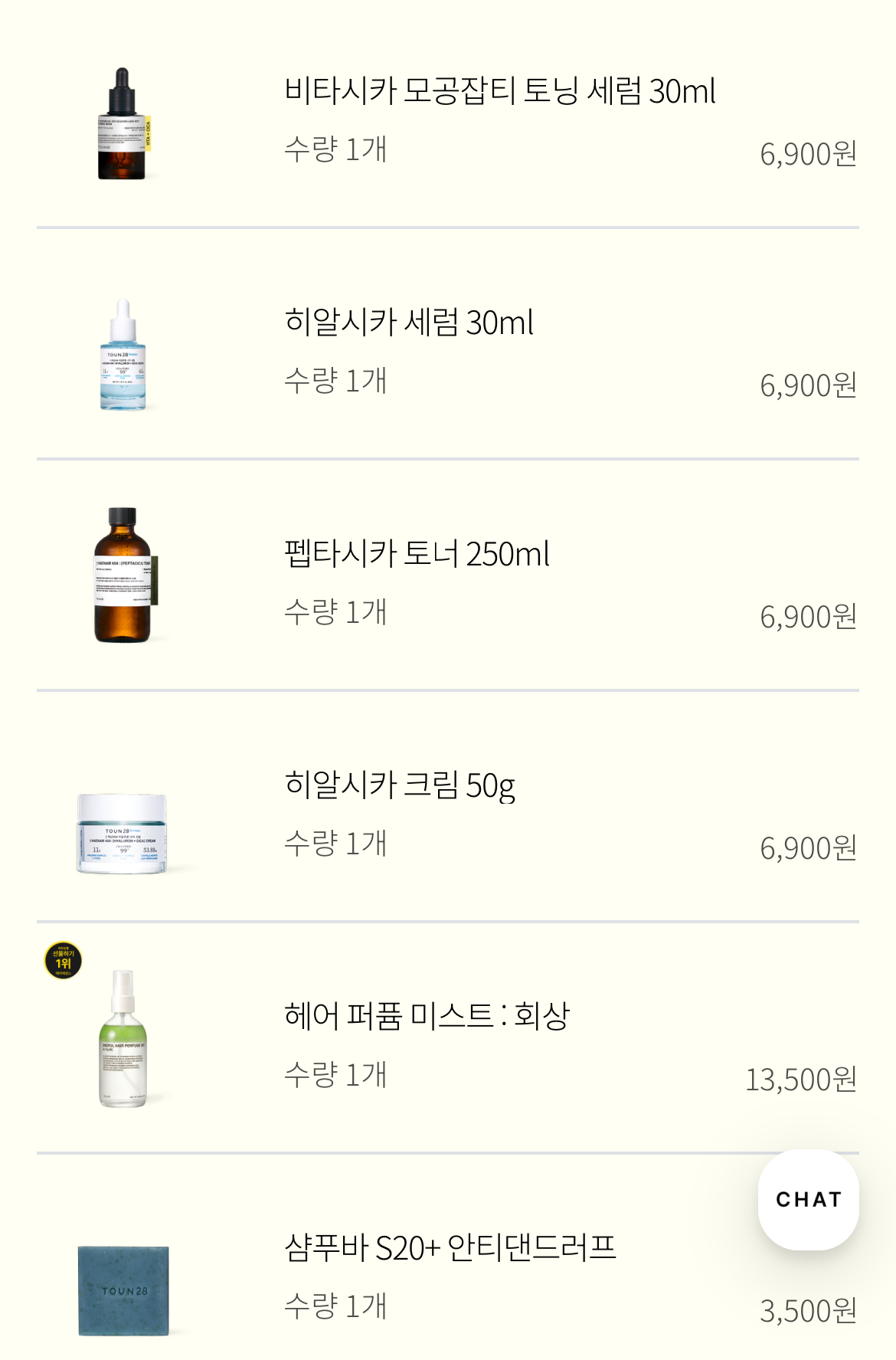This screenshot has height=1360, width=896.
Task: Click the 헤어 퍼퓸 미스트 bottle image
Action: 123,1038
